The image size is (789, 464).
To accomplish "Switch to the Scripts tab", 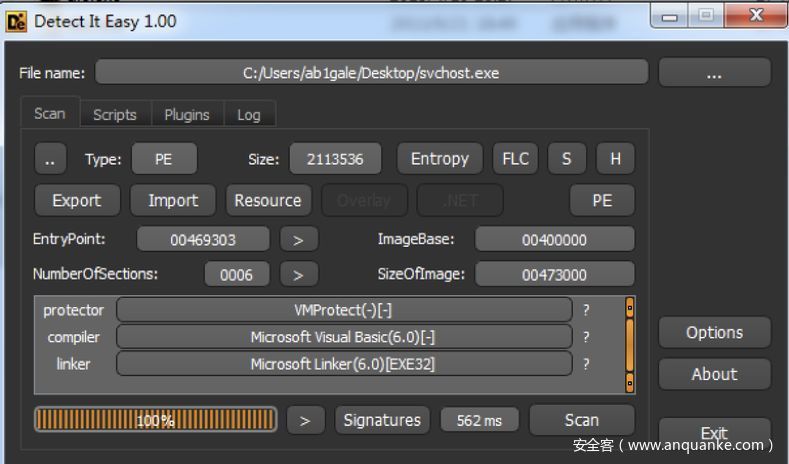I will point(114,114).
